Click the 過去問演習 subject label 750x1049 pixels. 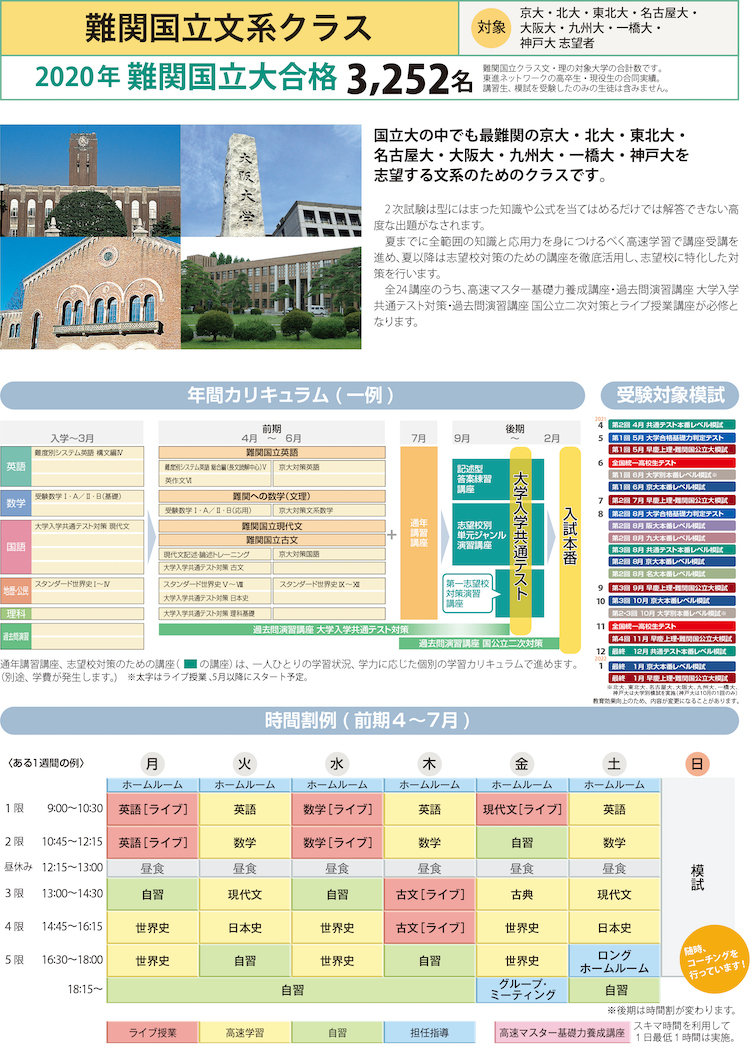[16, 636]
